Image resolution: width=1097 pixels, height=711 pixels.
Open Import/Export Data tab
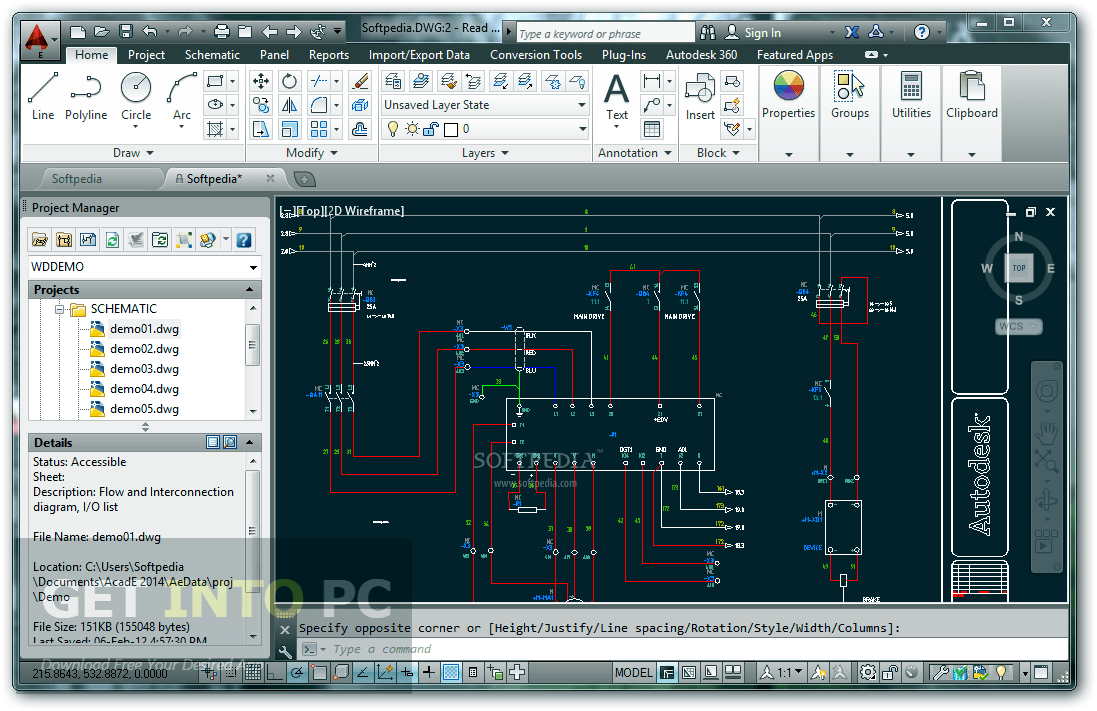(x=419, y=55)
